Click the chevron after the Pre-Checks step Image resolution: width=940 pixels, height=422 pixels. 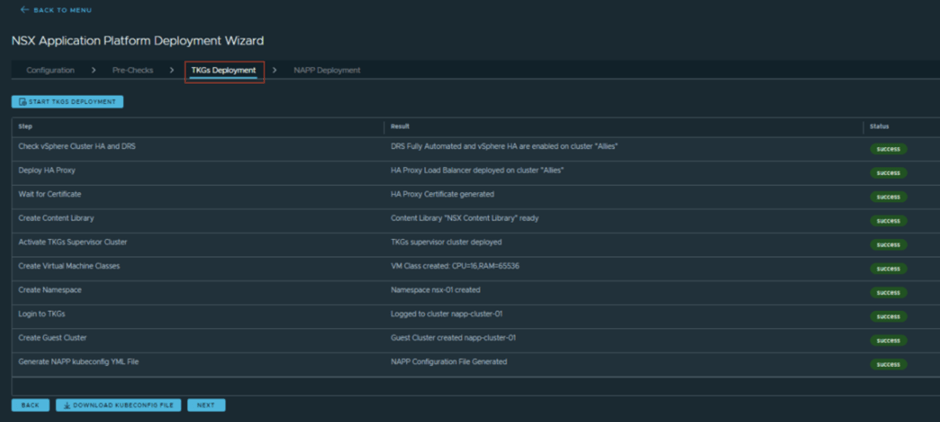point(172,70)
